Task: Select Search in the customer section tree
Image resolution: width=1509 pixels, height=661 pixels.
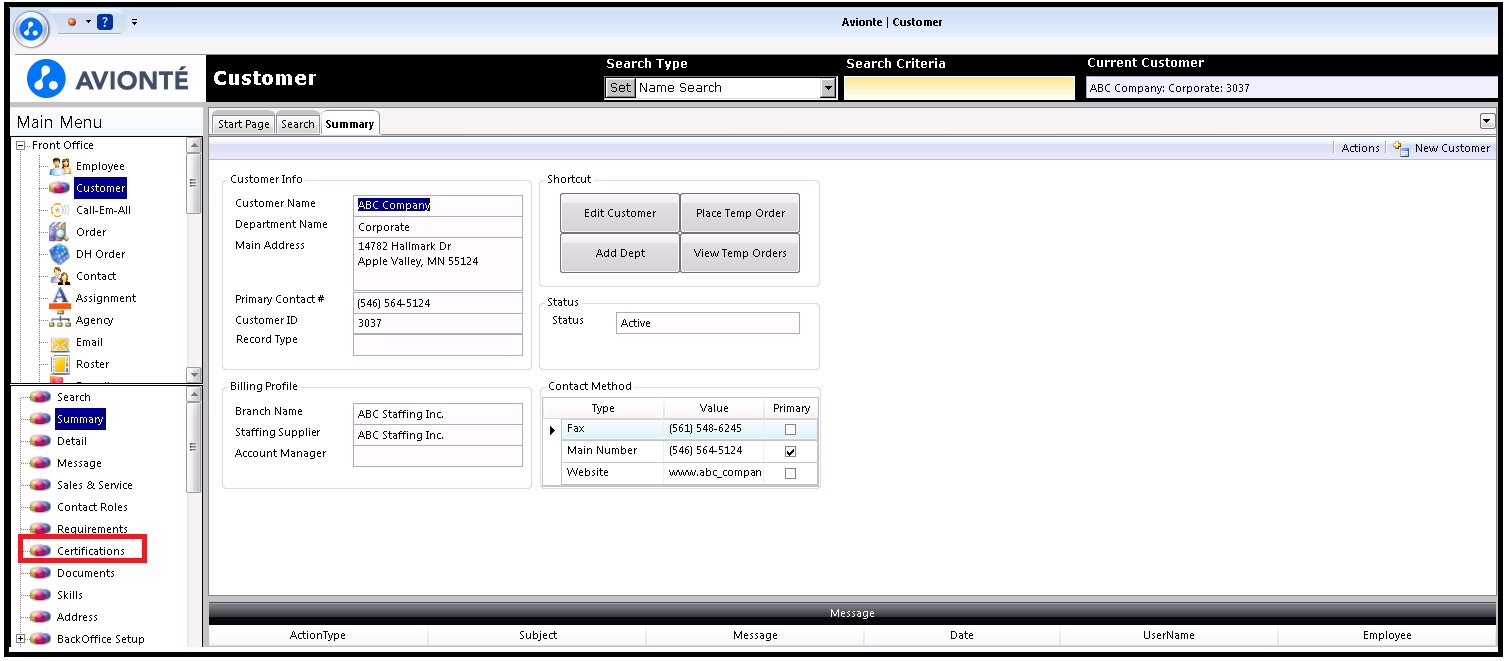Action: pos(73,397)
